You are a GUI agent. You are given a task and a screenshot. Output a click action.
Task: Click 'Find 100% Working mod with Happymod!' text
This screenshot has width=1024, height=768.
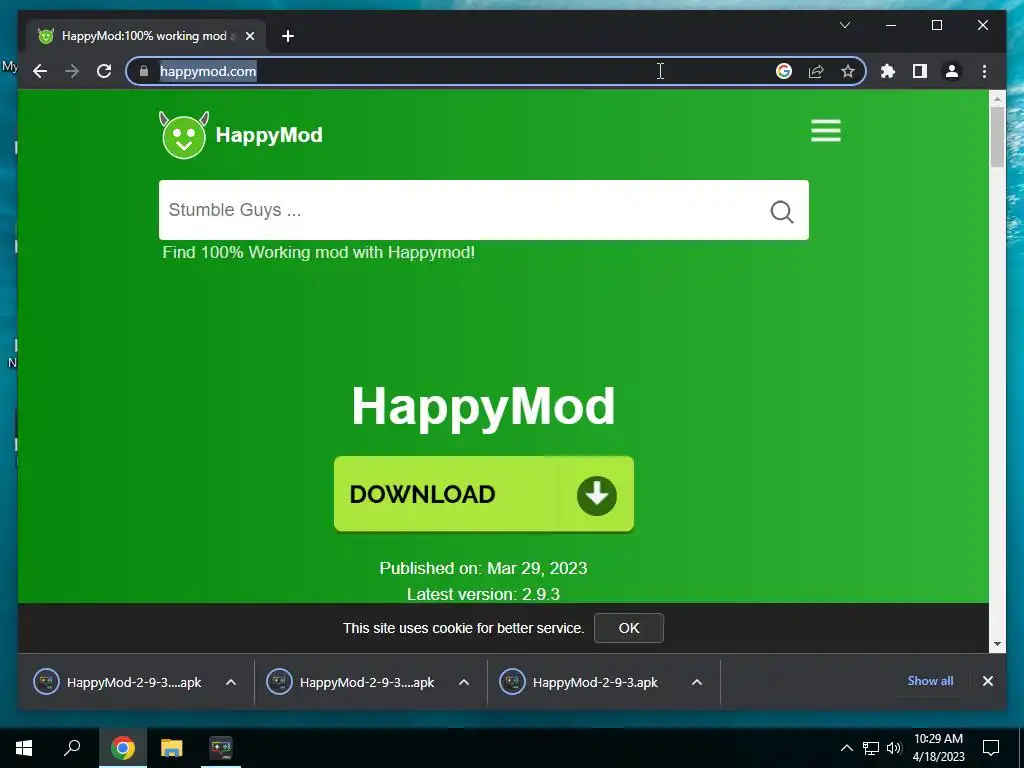coord(319,253)
